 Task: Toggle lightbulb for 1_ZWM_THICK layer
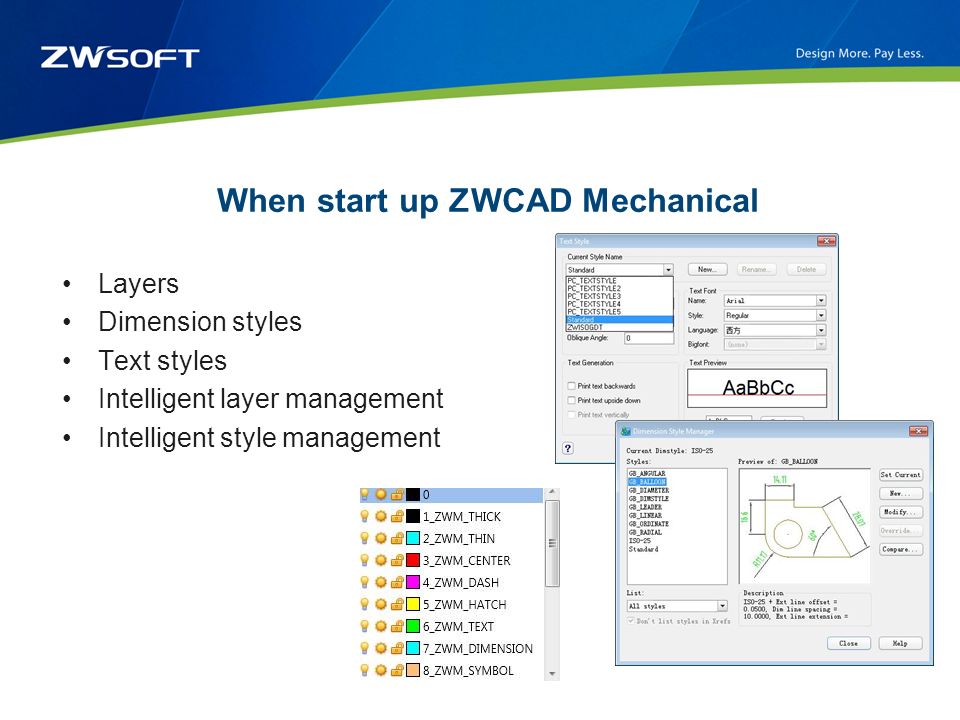tap(364, 516)
